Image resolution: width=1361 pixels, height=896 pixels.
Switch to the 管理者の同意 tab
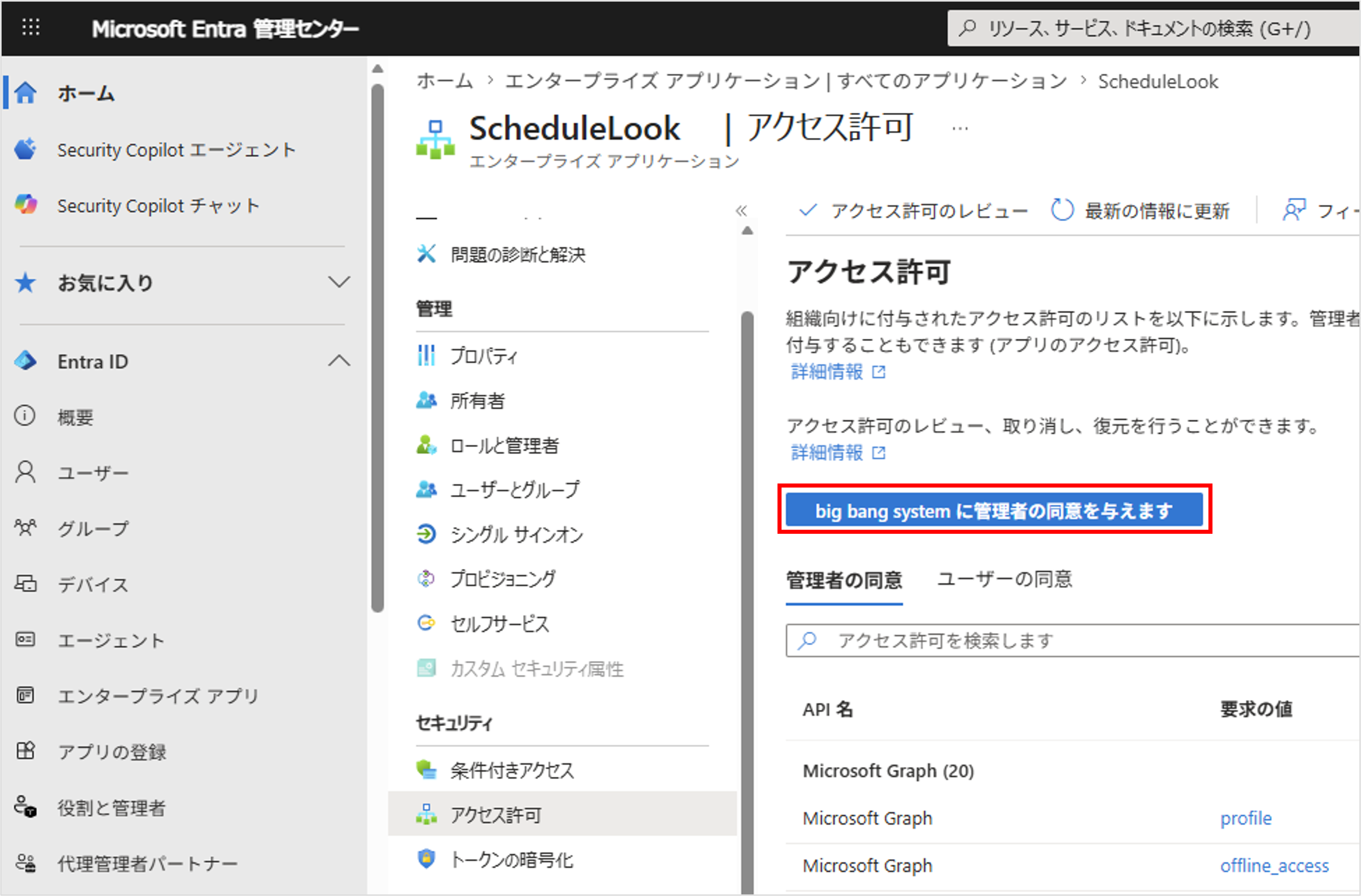[x=844, y=580]
